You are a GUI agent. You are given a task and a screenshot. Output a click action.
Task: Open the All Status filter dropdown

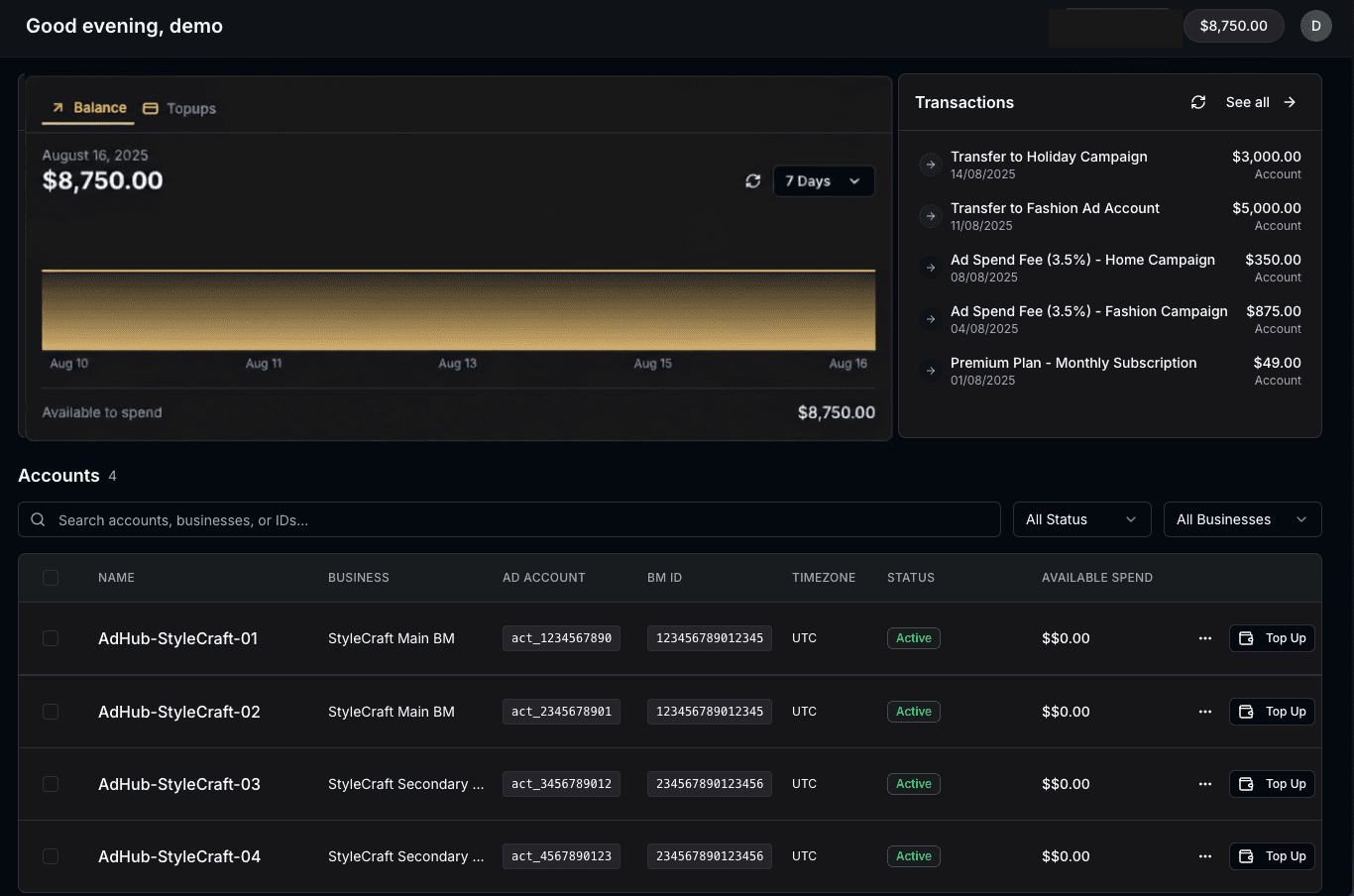(1081, 519)
